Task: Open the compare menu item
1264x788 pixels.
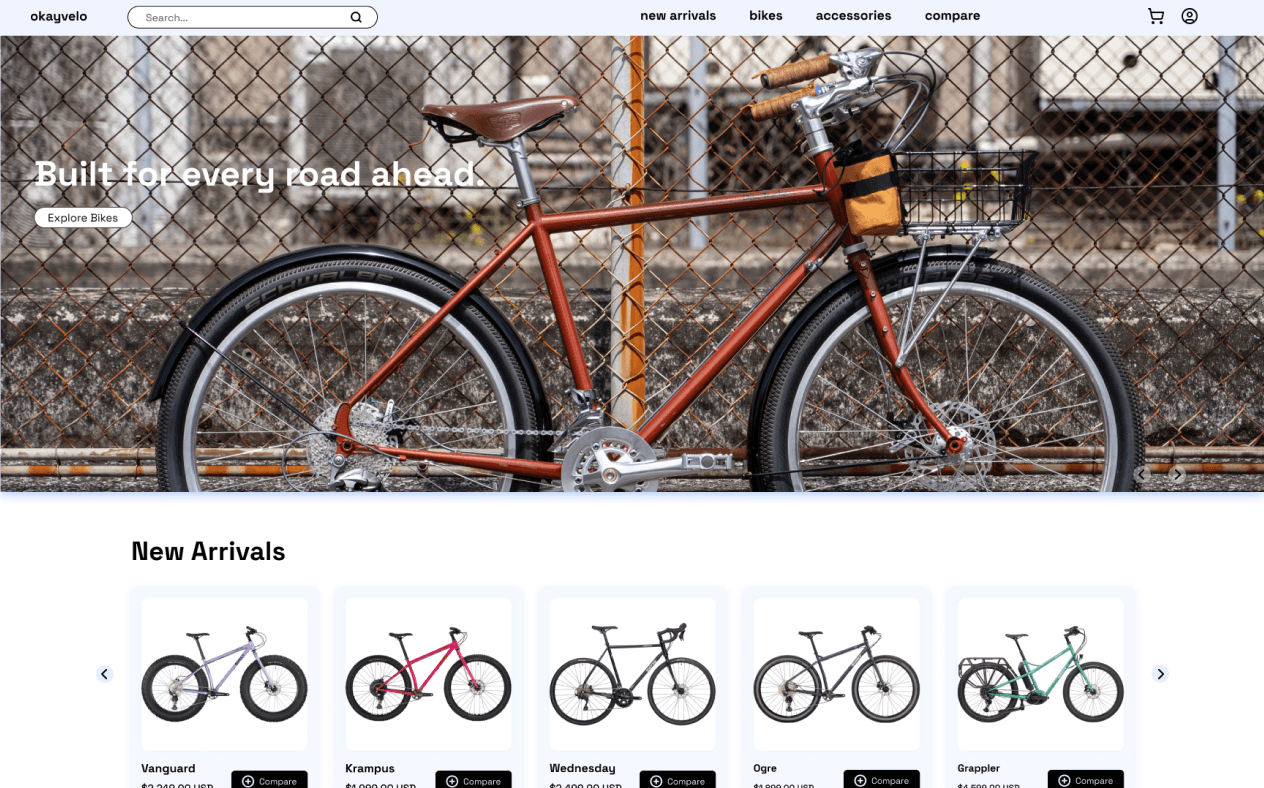Action: pos(952,16)
